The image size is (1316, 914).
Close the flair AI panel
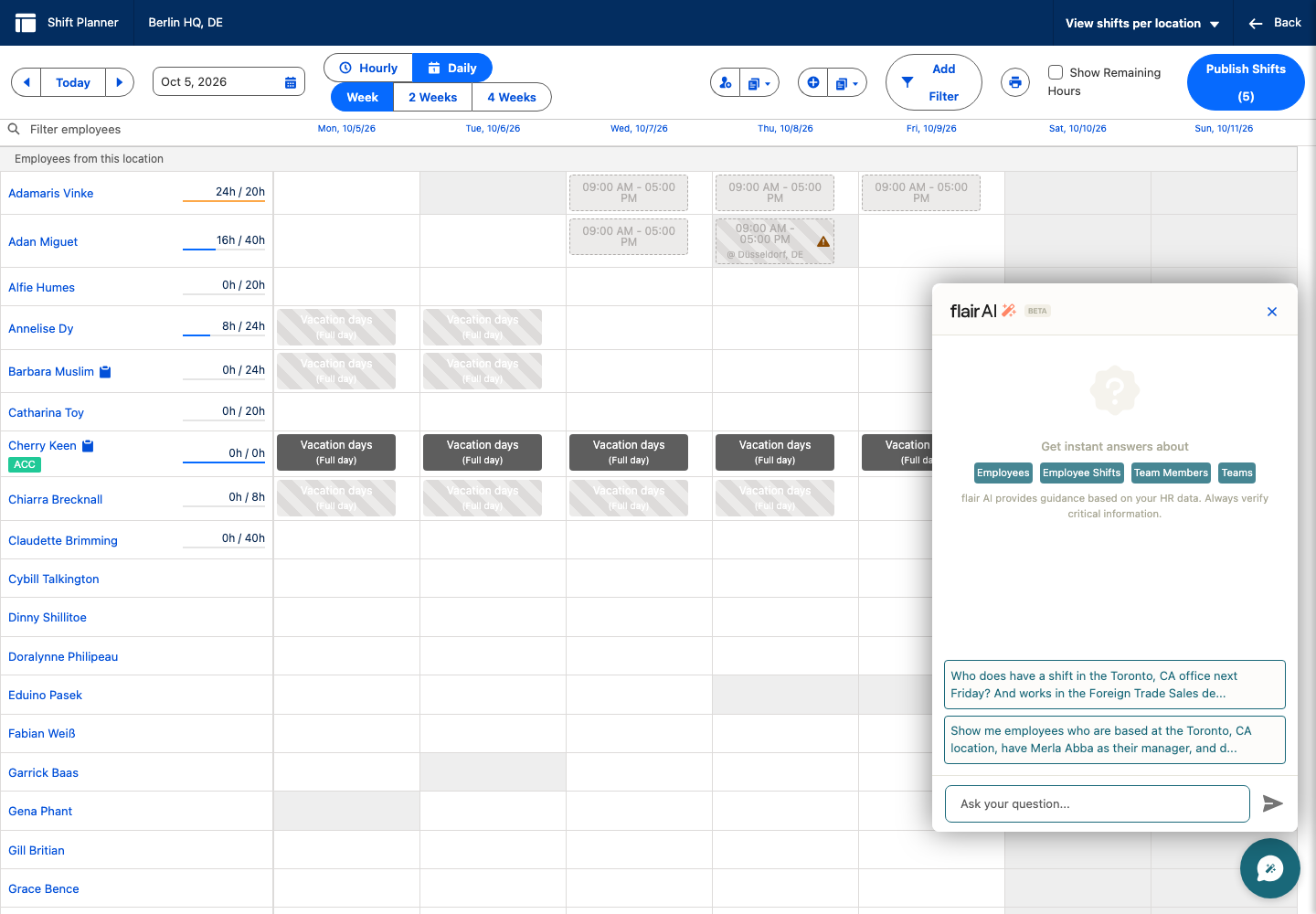(1272, 312)
